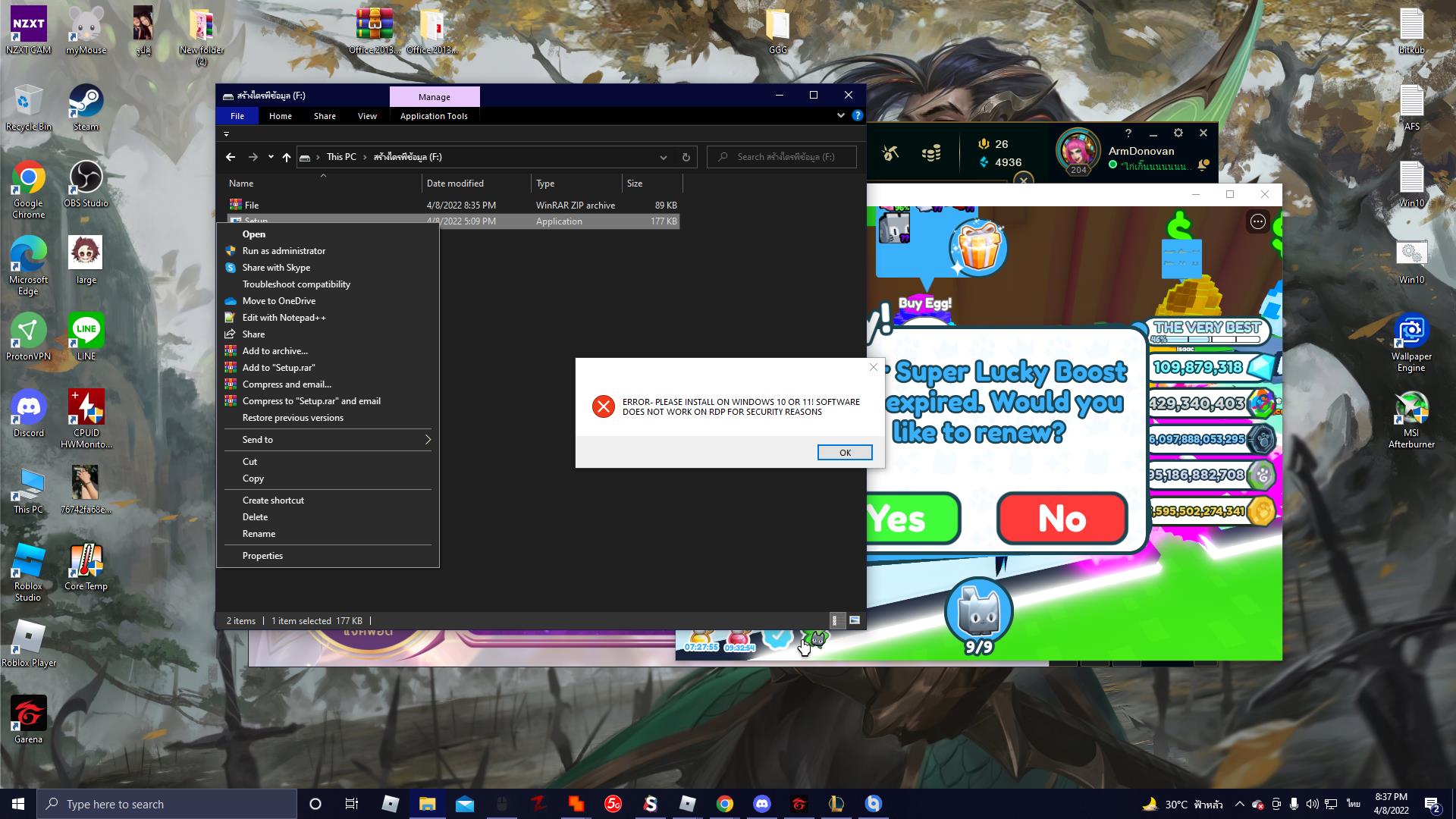Expand the Explorer ribbon chevron
Screen dimensions: 1456x819
(840, 115)
